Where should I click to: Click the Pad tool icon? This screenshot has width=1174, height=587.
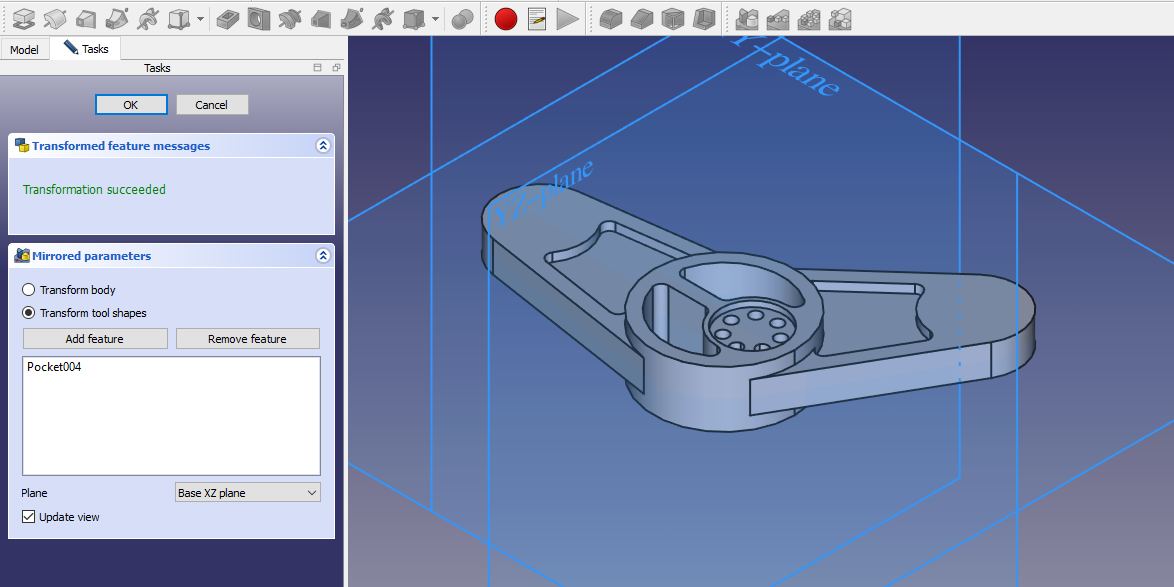pyautogui.click(x=24, y=18)
